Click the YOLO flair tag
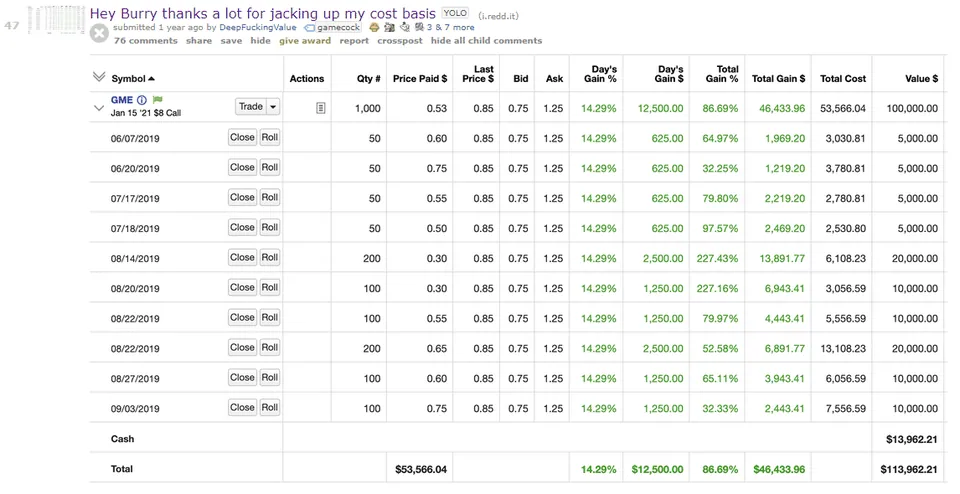The image size is (960, 494). point(455,13)
